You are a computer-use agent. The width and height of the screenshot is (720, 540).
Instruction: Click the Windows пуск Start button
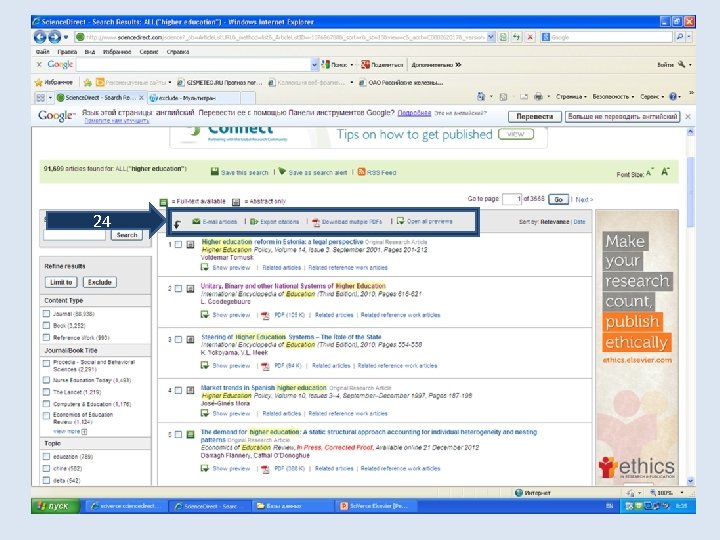tap(56, 506)
